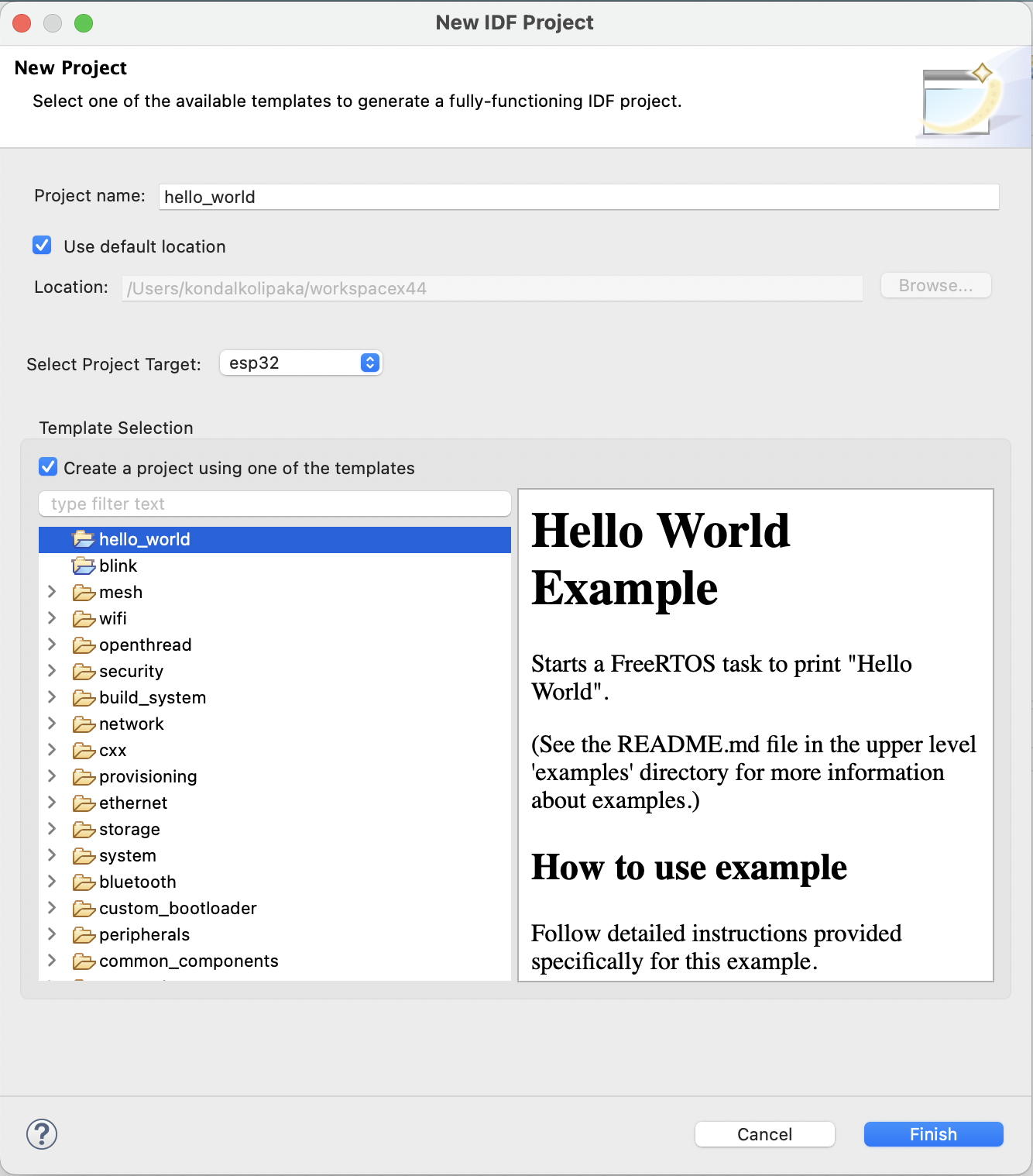Expand the ethernet folder chevron
The width and height of the screenshot is (1033, 1176).
point(52,803)
